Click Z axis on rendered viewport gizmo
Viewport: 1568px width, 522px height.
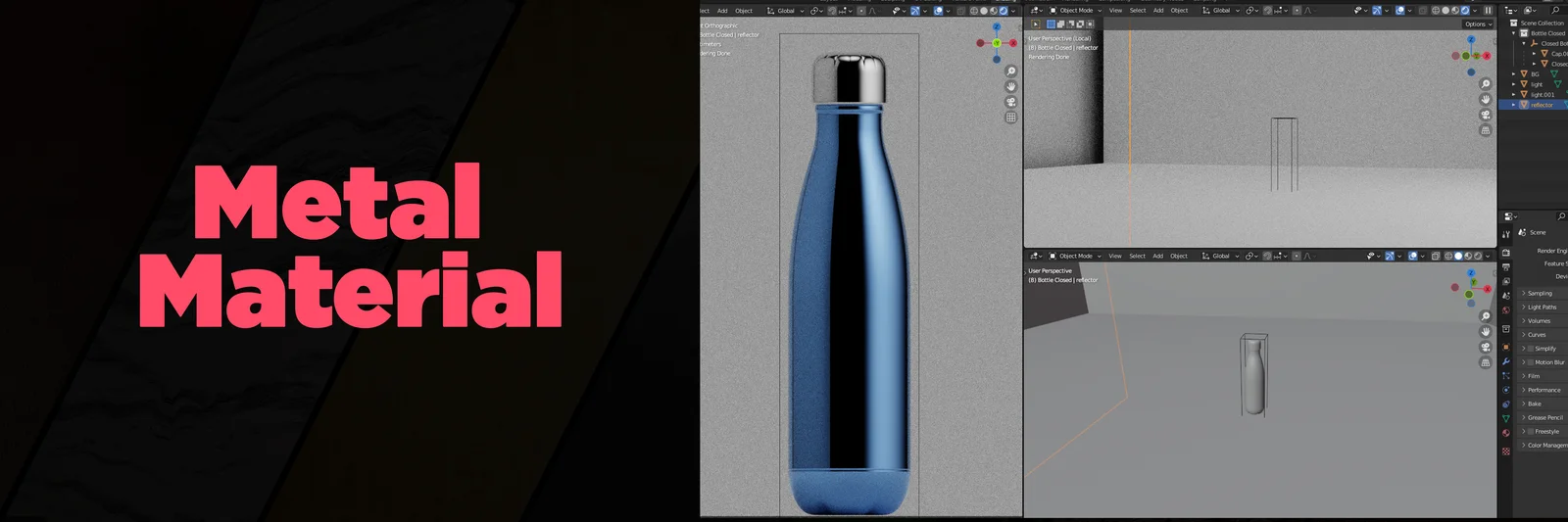click(x=997, y=27)
